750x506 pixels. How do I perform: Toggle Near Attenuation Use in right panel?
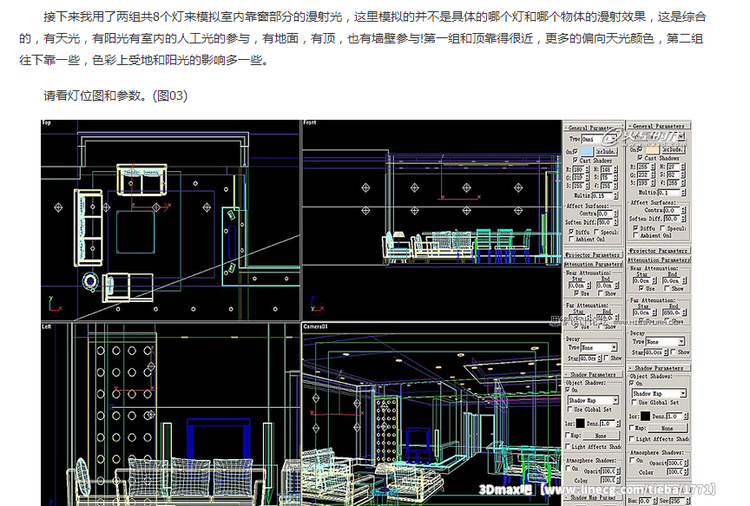pyautogui.click(x=641, y=288)
